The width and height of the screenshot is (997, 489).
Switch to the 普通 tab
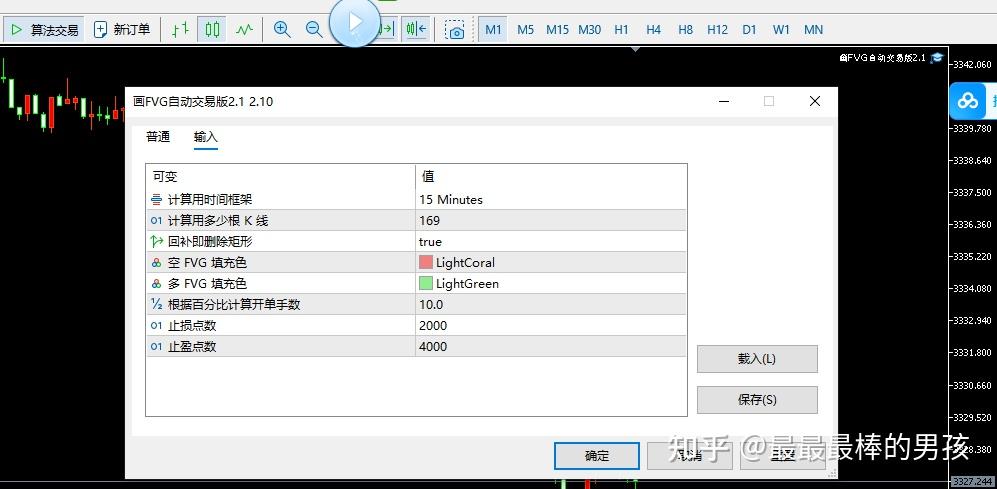pos(158,137)
